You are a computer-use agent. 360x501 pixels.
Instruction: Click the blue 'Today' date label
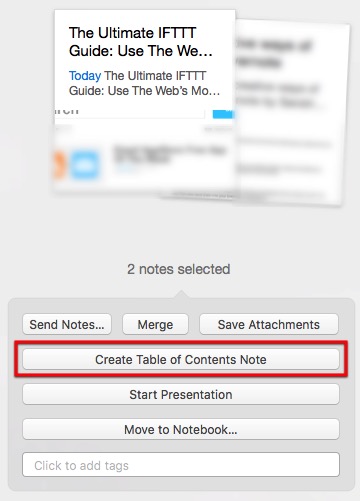pos(85,76)
